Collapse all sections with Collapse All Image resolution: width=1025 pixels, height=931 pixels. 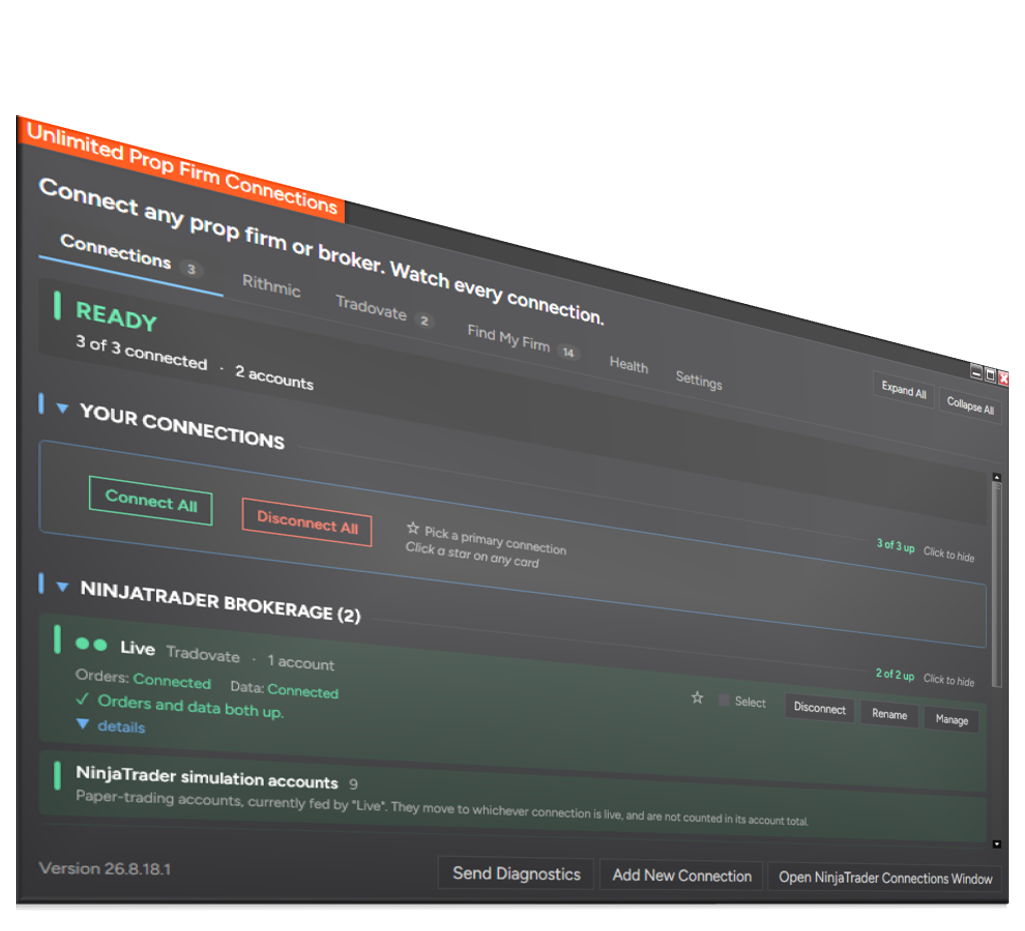point(970,406)
